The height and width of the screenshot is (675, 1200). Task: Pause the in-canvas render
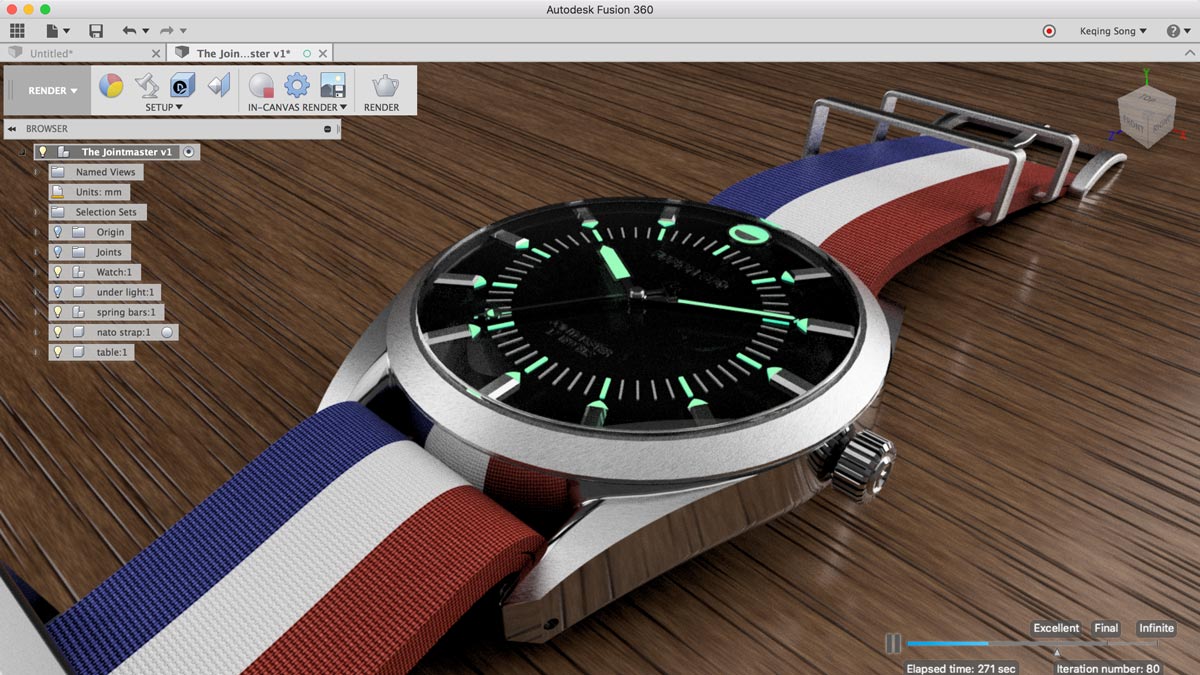coord(893,644)
